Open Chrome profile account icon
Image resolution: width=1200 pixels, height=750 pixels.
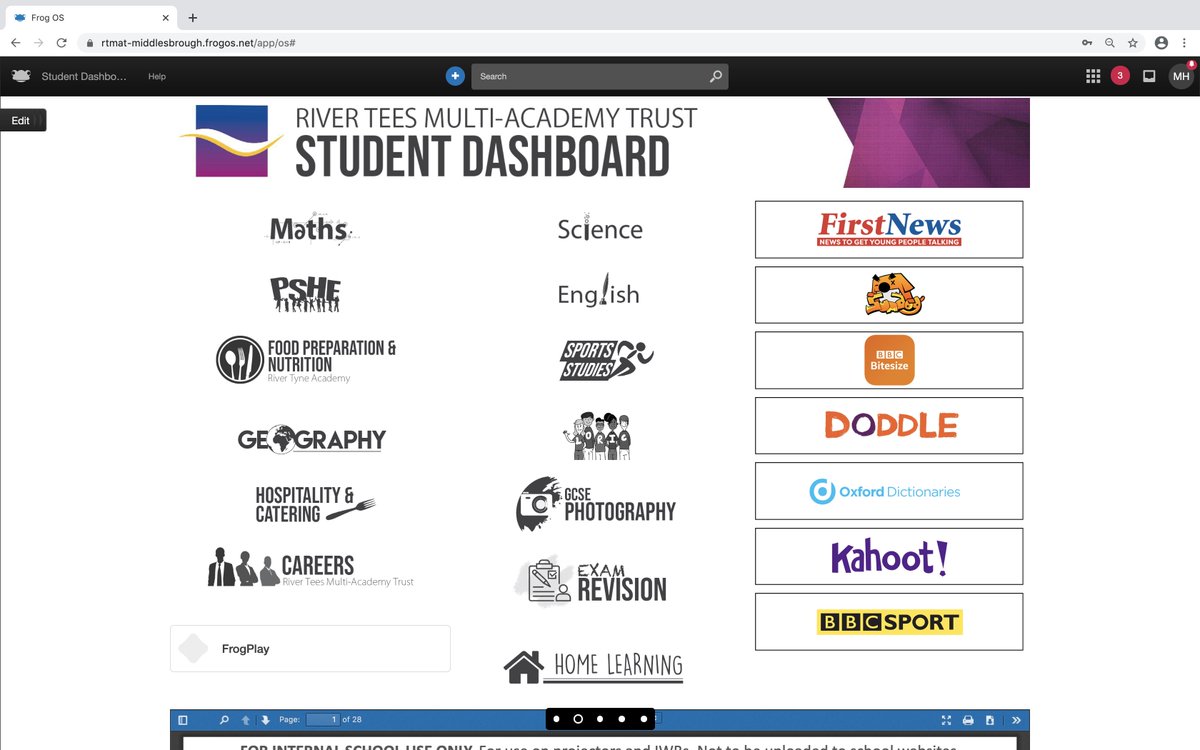coord(1161,43)
